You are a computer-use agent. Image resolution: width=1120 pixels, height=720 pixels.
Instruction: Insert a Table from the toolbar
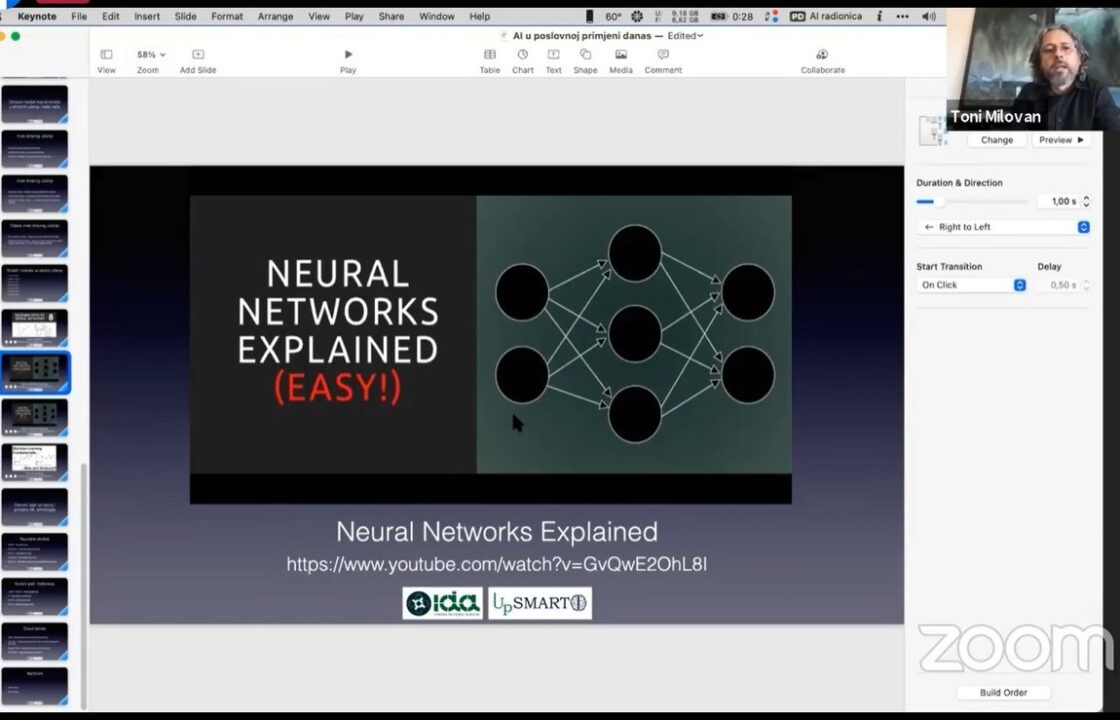(490, 55)
